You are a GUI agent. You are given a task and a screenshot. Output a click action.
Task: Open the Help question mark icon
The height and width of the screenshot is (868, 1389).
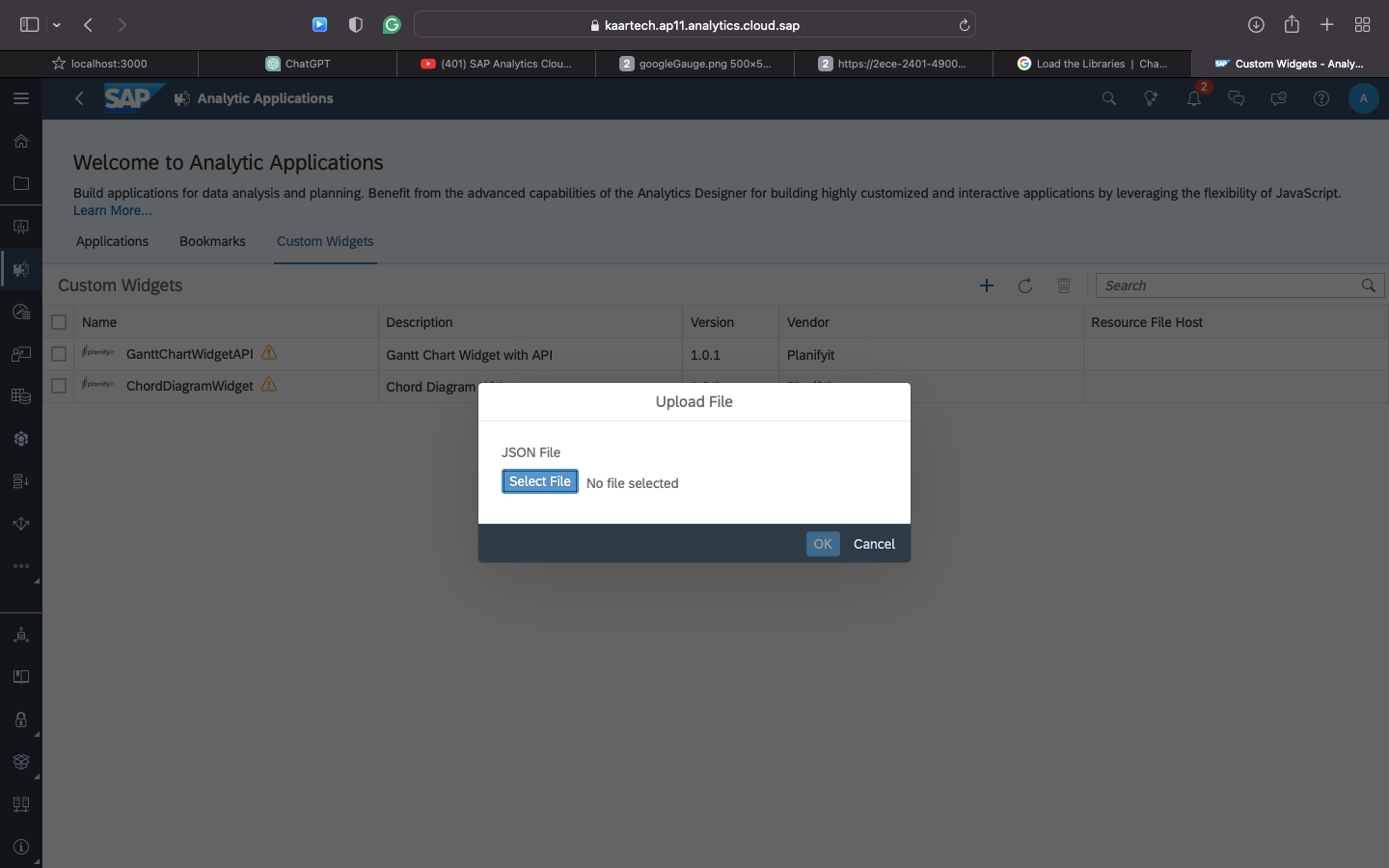click(x=1321, y=98)
